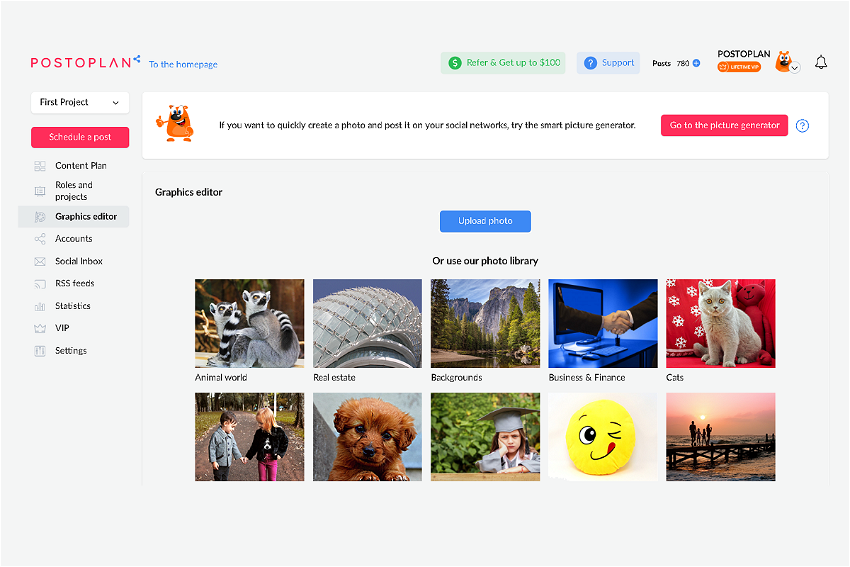
Task: Open Content Plan from sidebar
Action: pyautogui.click(x=80, y=166)
